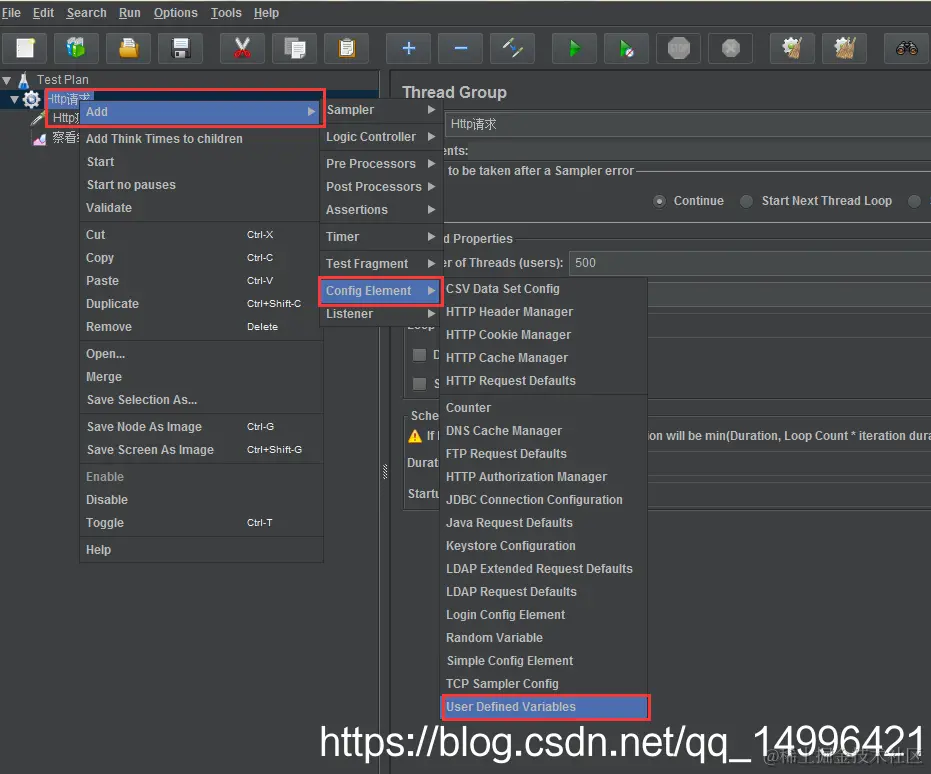
Task: Collapse the Test Plan tree node
Action: coord(7,80)
